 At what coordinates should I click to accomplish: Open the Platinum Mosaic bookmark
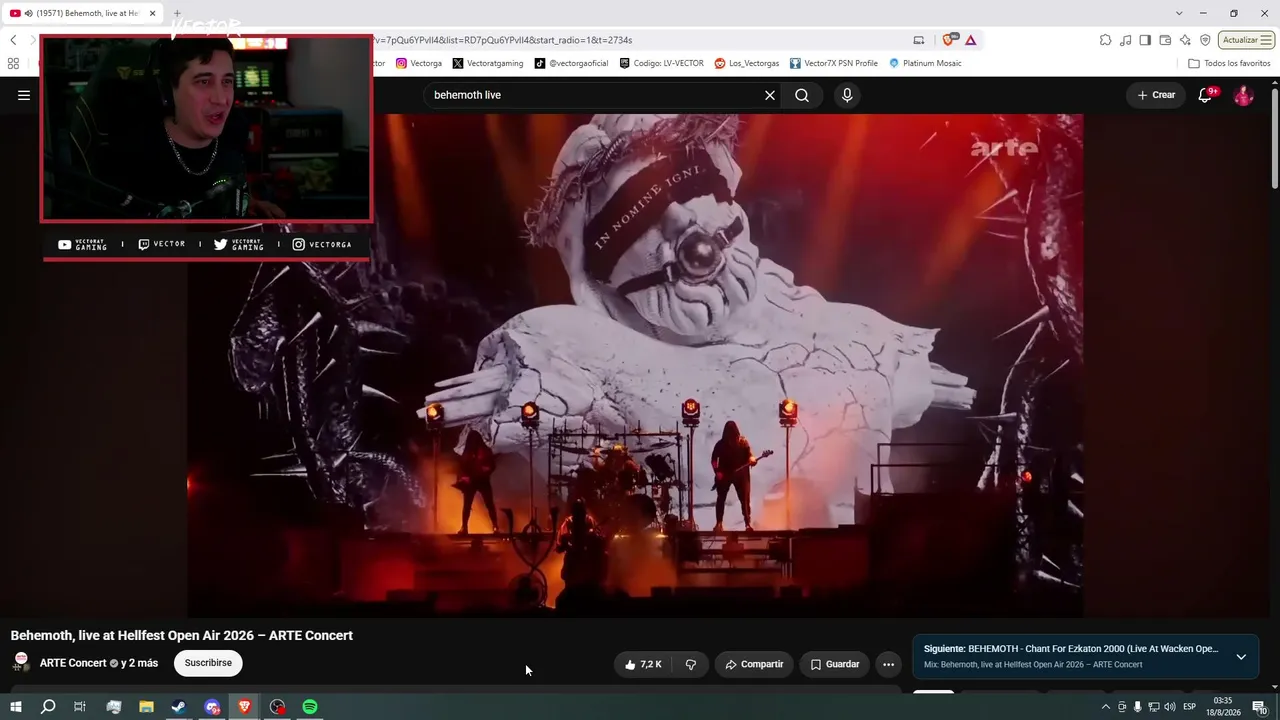coord(925,63)
